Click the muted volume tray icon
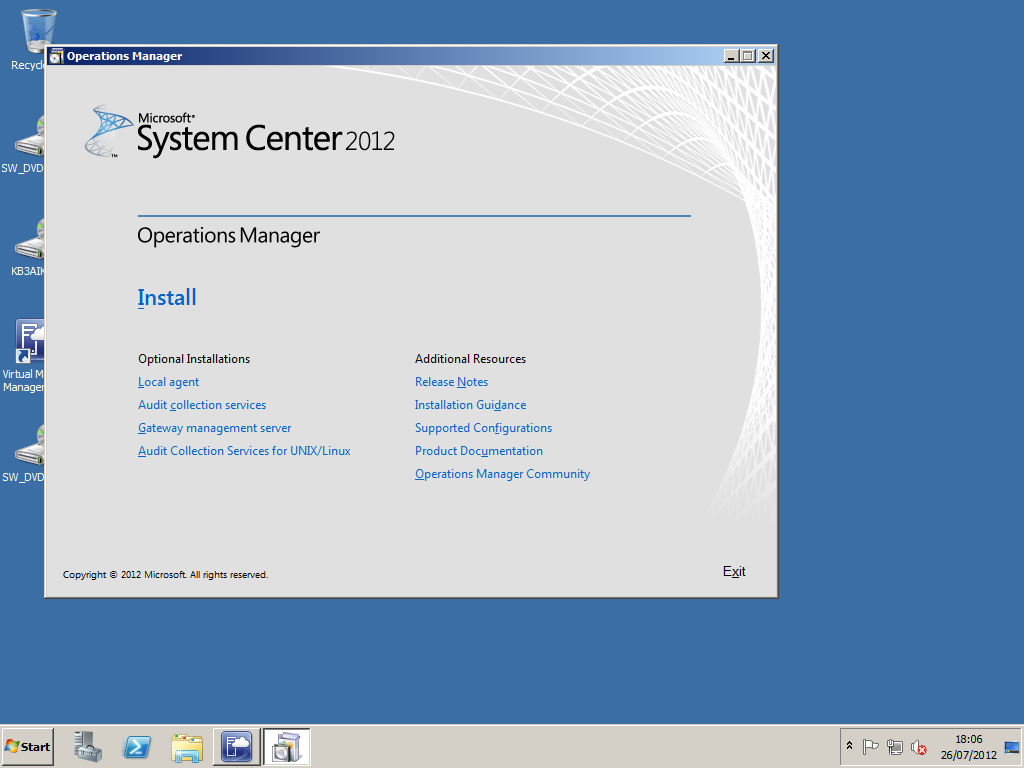Viewport: 1024px width, 768px height. (918, 746)
